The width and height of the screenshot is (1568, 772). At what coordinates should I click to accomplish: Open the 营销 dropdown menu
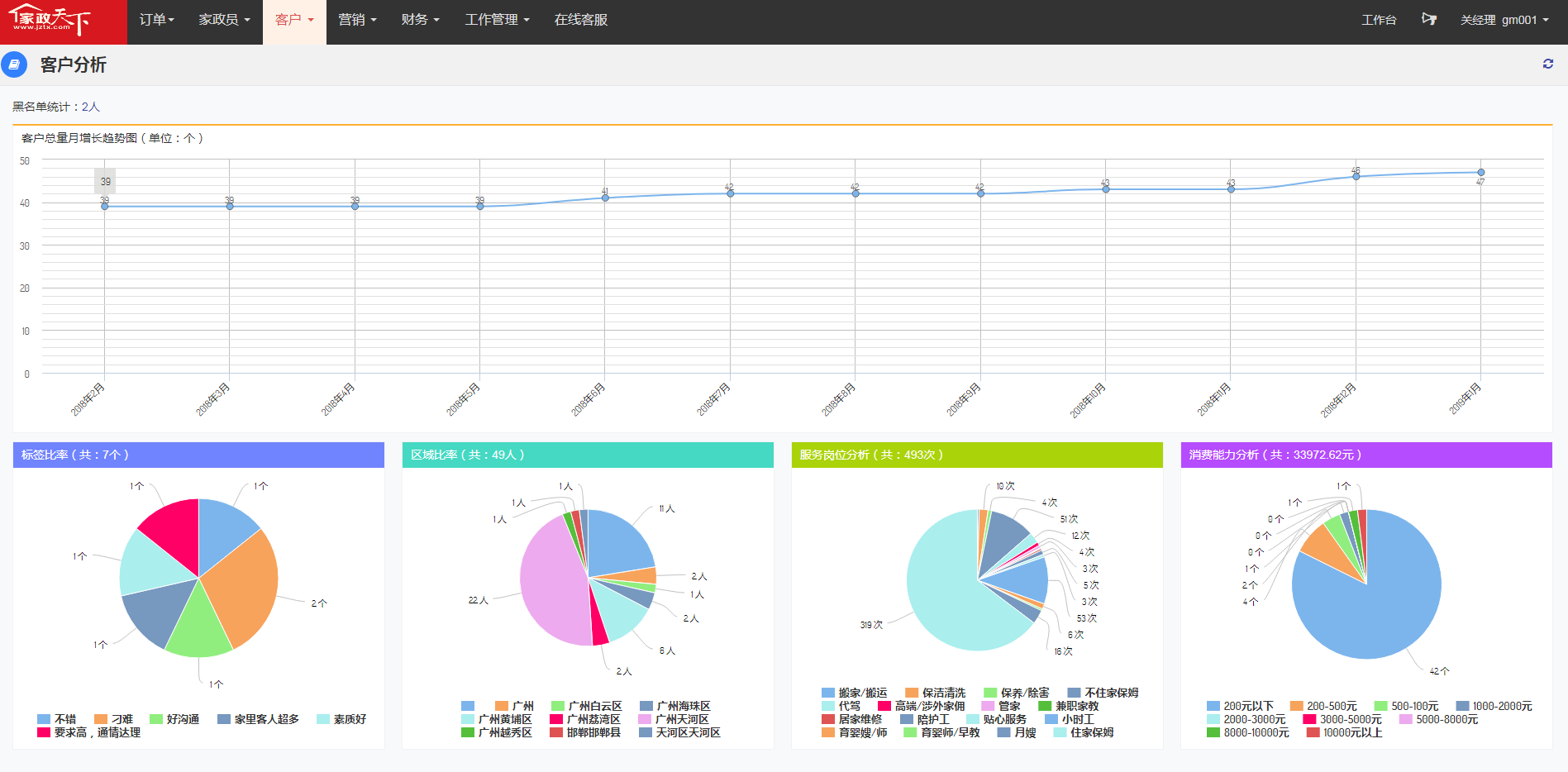tap(357, 20)
